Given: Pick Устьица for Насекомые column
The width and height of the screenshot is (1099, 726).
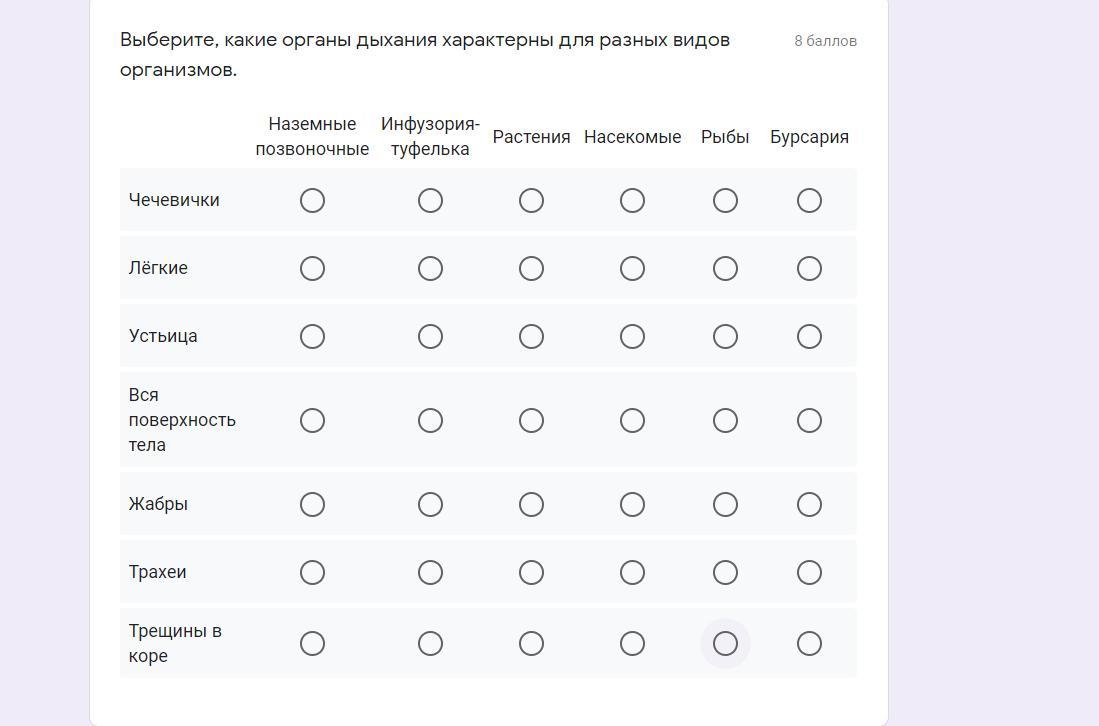Looking at the screenshot, I should (x=632, y=337).
